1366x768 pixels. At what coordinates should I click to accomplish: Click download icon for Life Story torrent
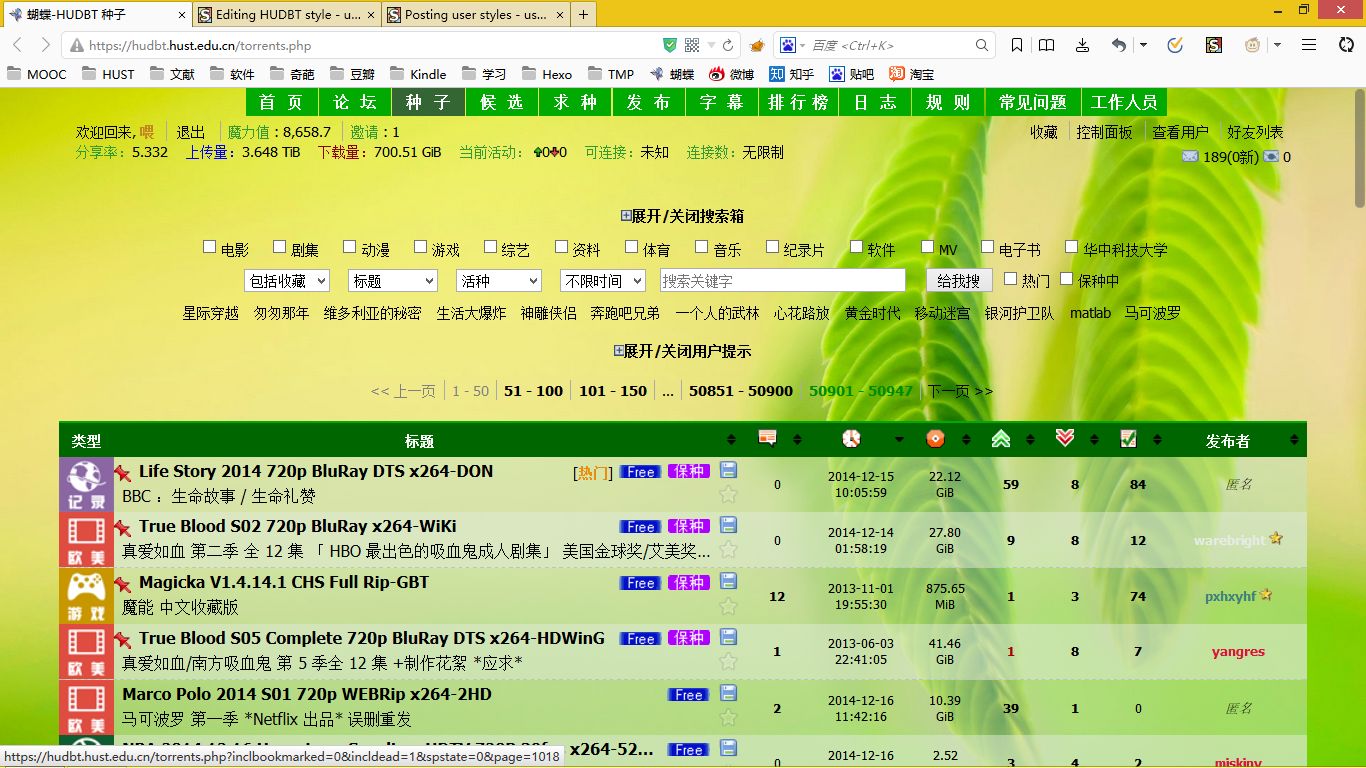pyautogui.click(x=728, y=470)
